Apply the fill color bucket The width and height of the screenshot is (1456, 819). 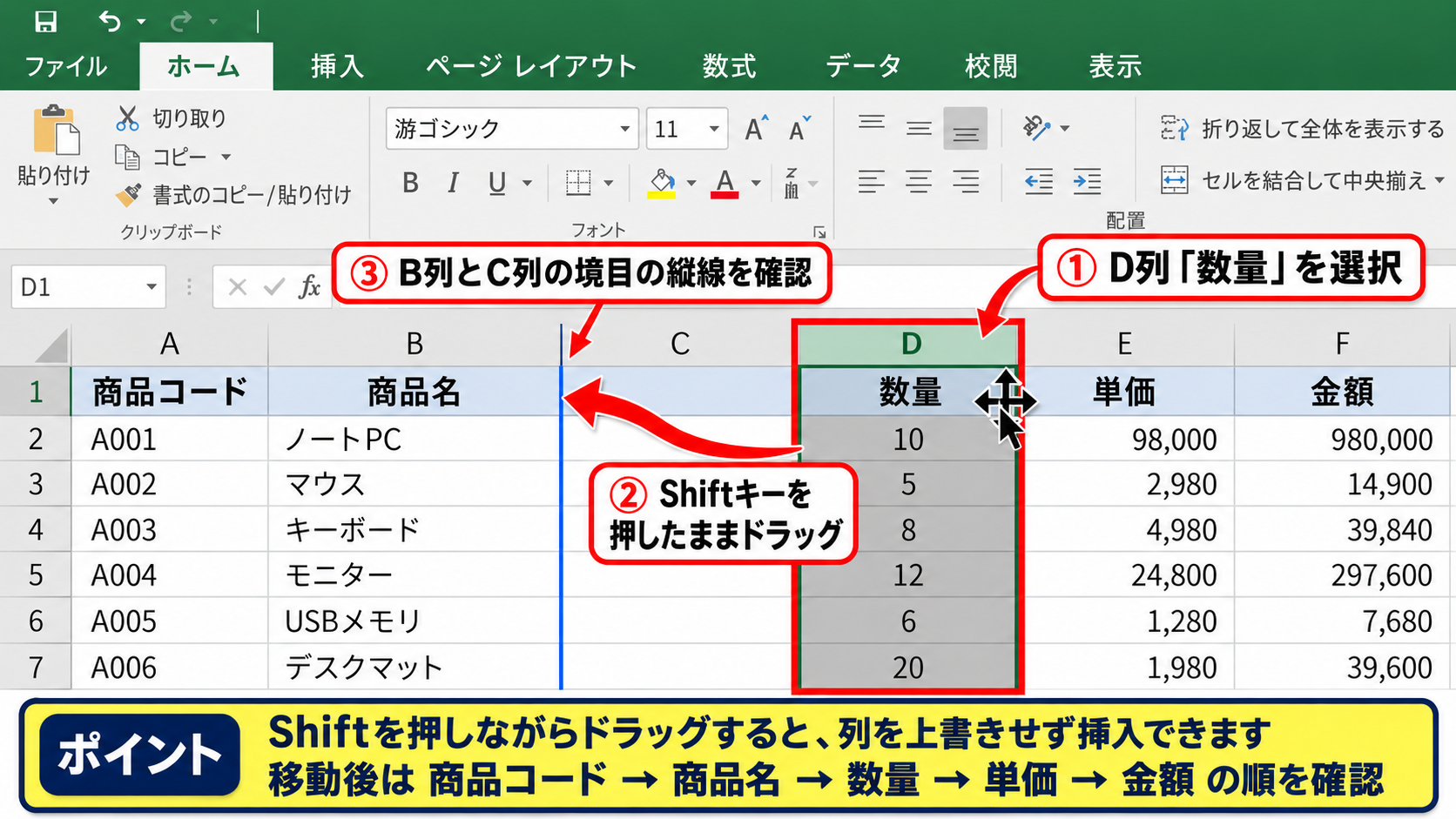[662, 183]
